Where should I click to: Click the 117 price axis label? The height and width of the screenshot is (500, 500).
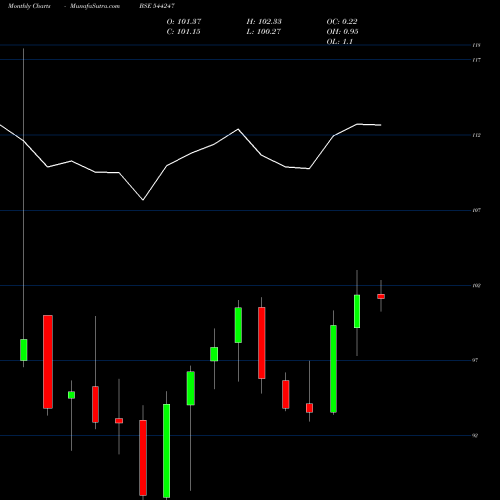point(476,60)
